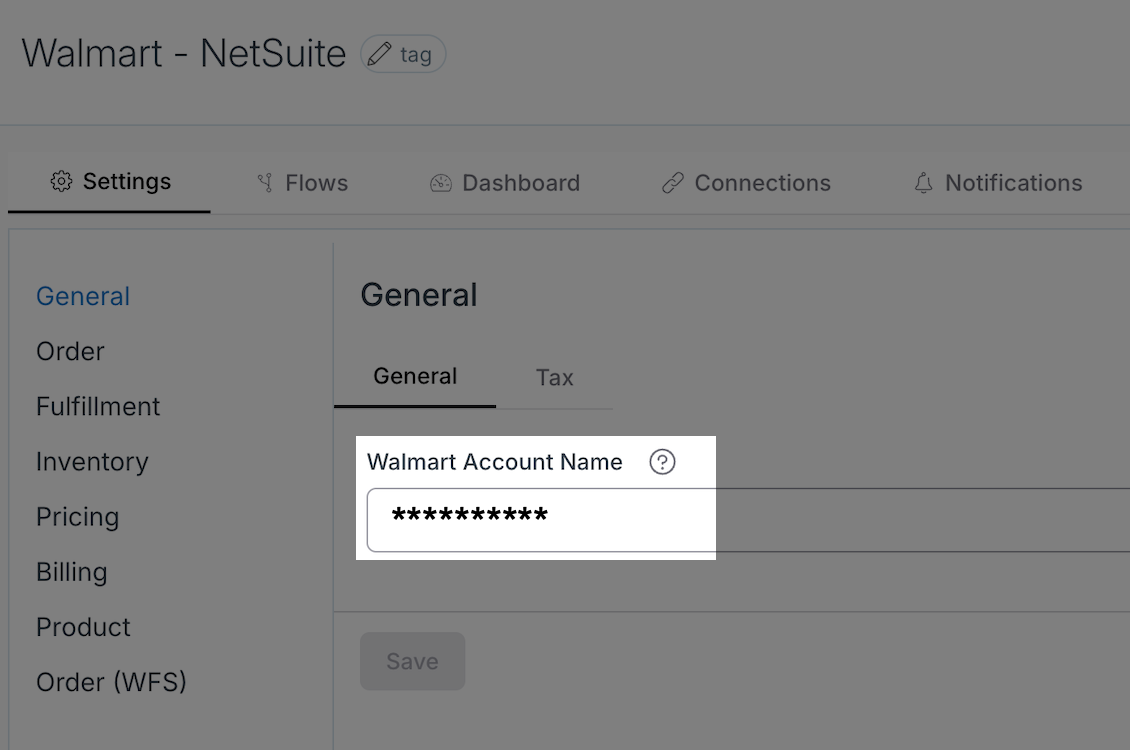Open Order (WFS) settings section

coord(111,682)
